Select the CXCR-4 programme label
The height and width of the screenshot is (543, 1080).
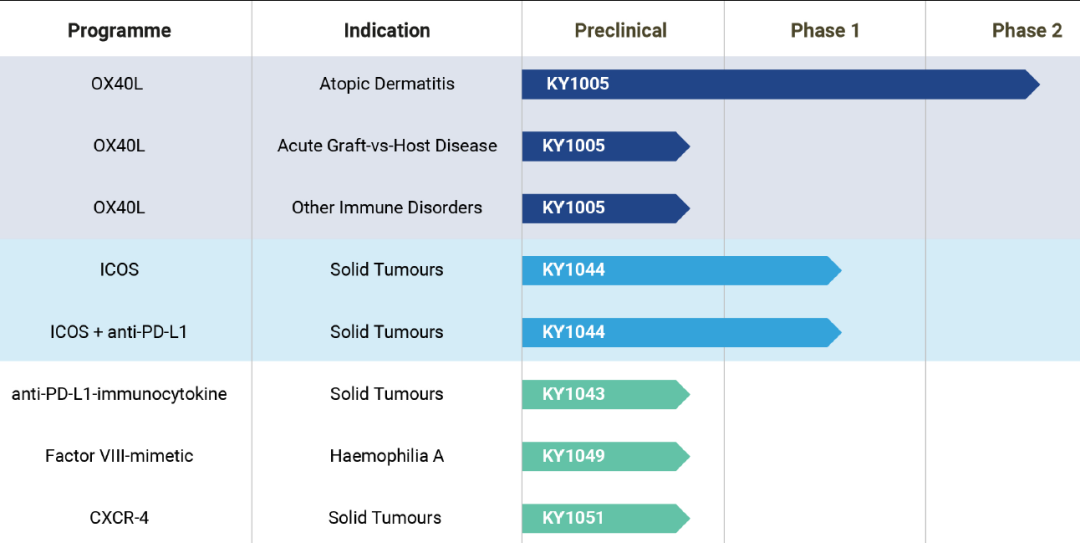click(x=119, y=518)
